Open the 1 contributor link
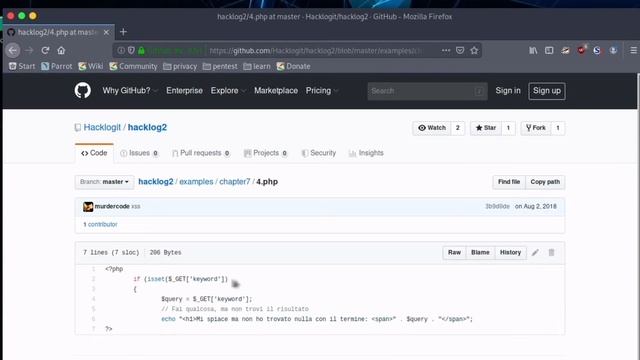 [x=100, y=224]
